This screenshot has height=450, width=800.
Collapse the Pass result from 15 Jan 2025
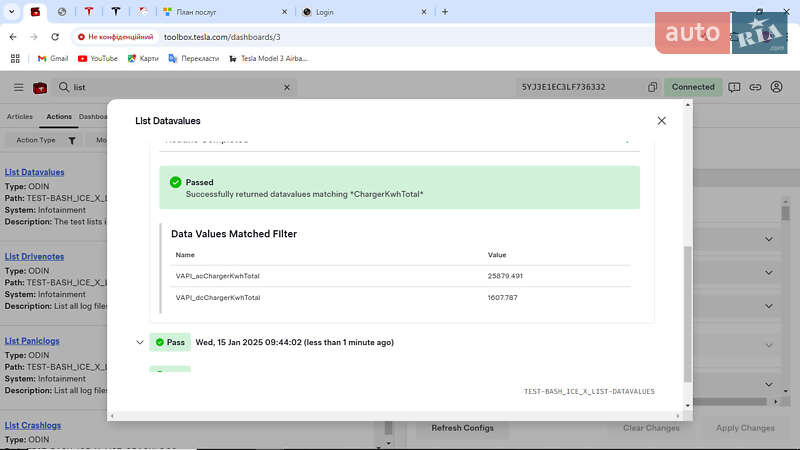point(140,342)
